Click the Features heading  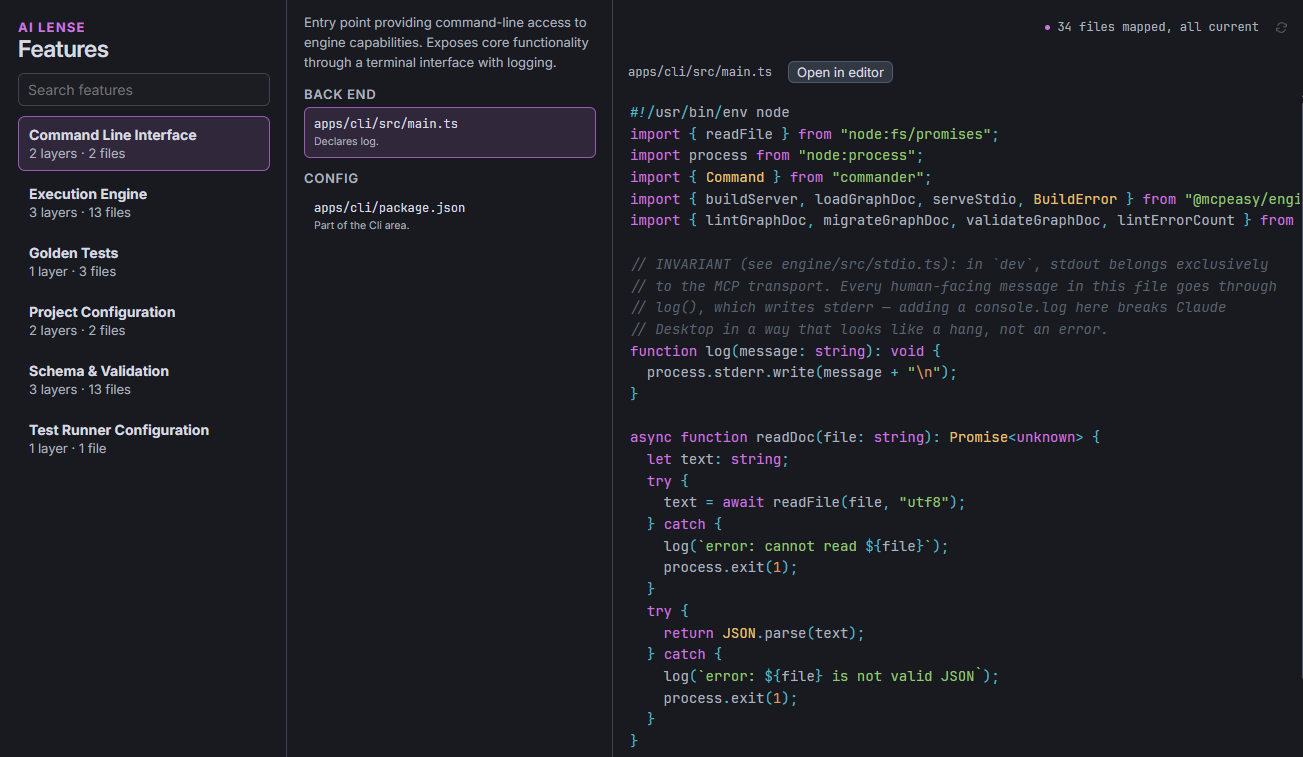(x=63, y=49)
